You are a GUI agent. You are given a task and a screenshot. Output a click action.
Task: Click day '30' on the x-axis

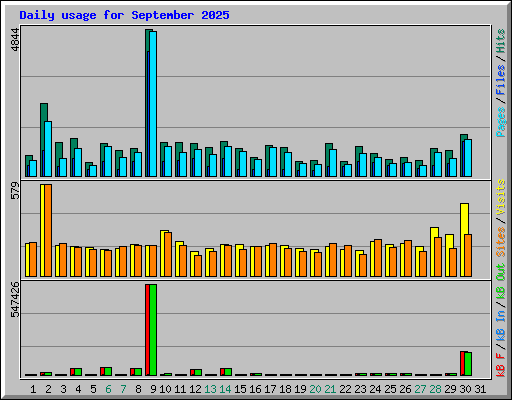[x=465, y=389]
